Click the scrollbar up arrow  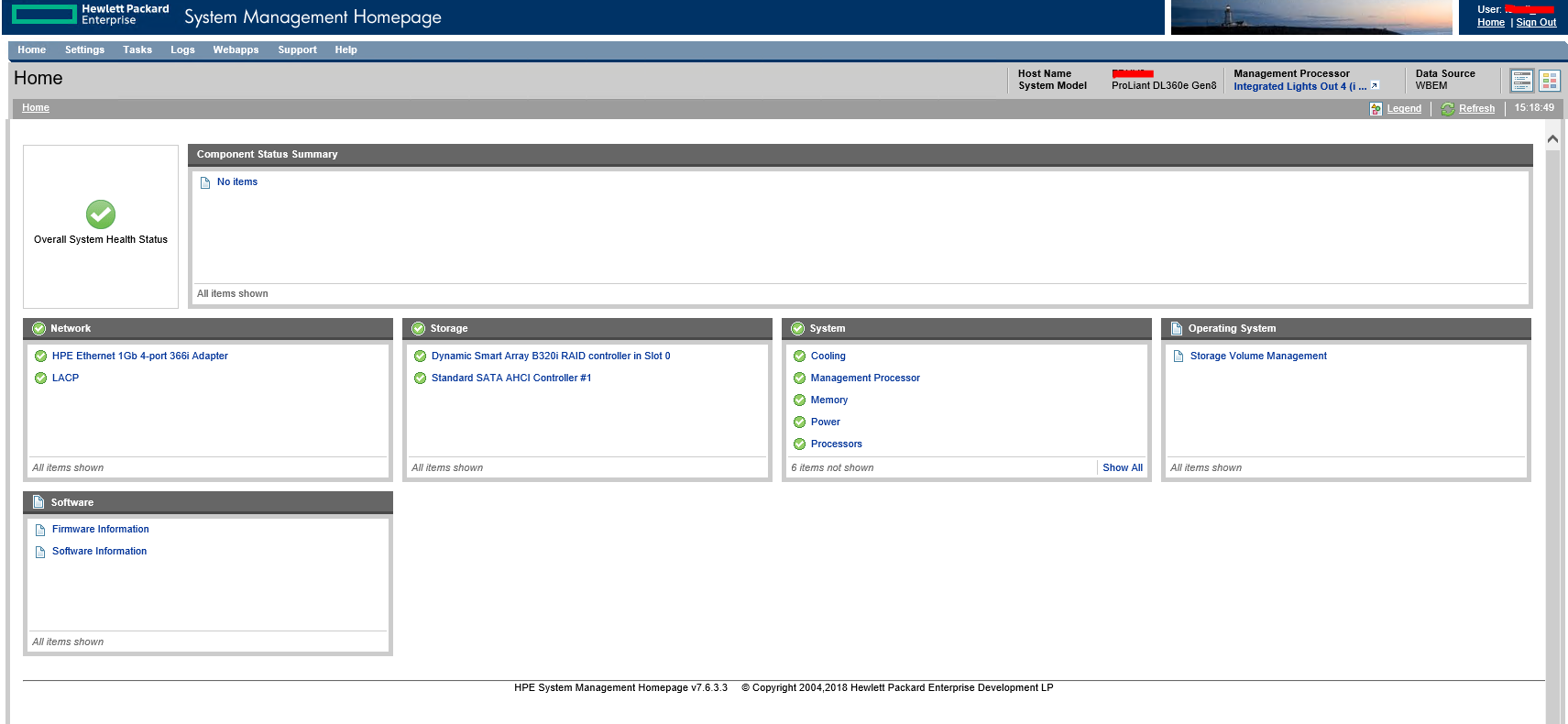pos(1552,139)
